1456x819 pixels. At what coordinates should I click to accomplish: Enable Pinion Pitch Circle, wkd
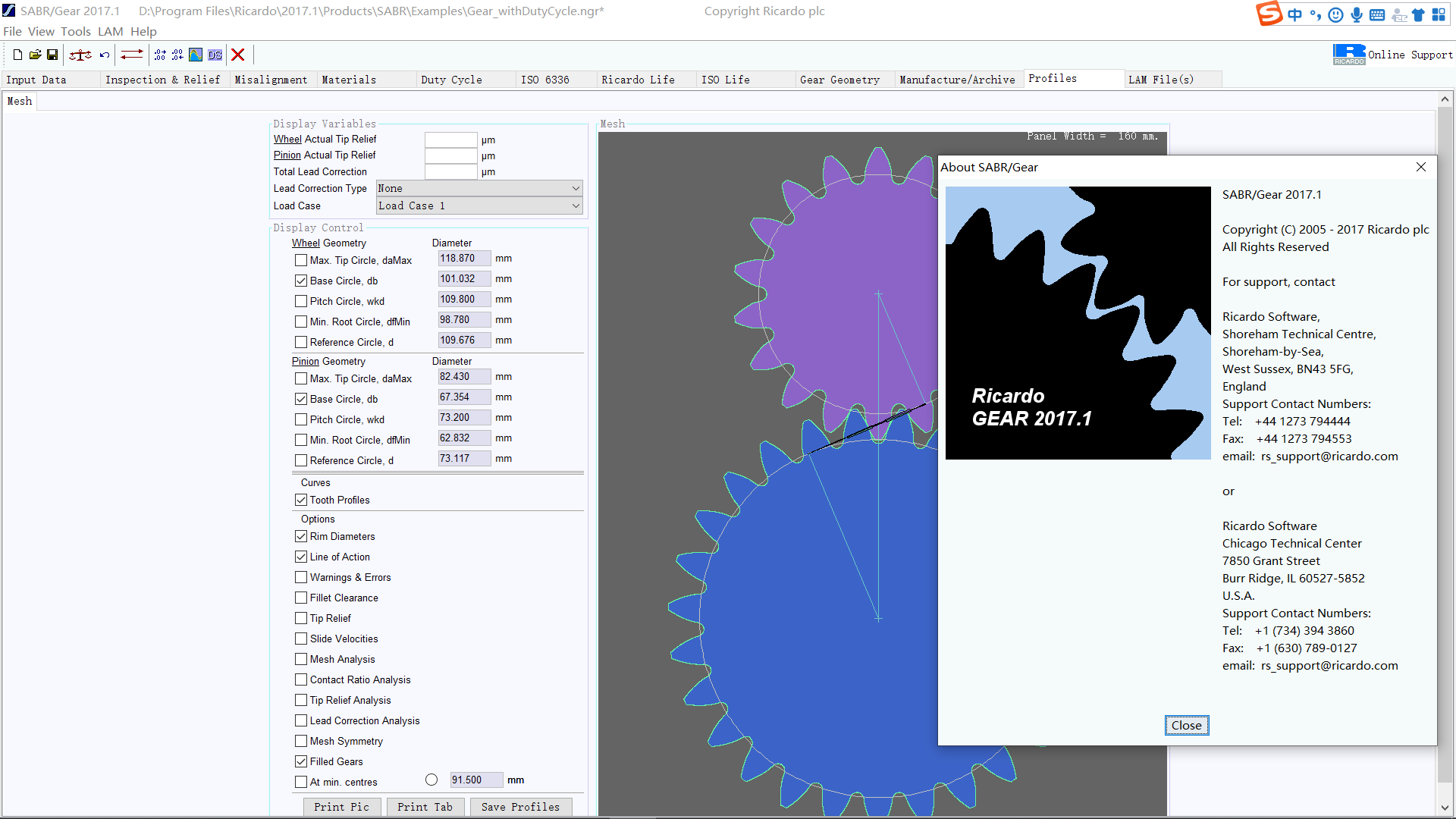[x=301, y=419]
